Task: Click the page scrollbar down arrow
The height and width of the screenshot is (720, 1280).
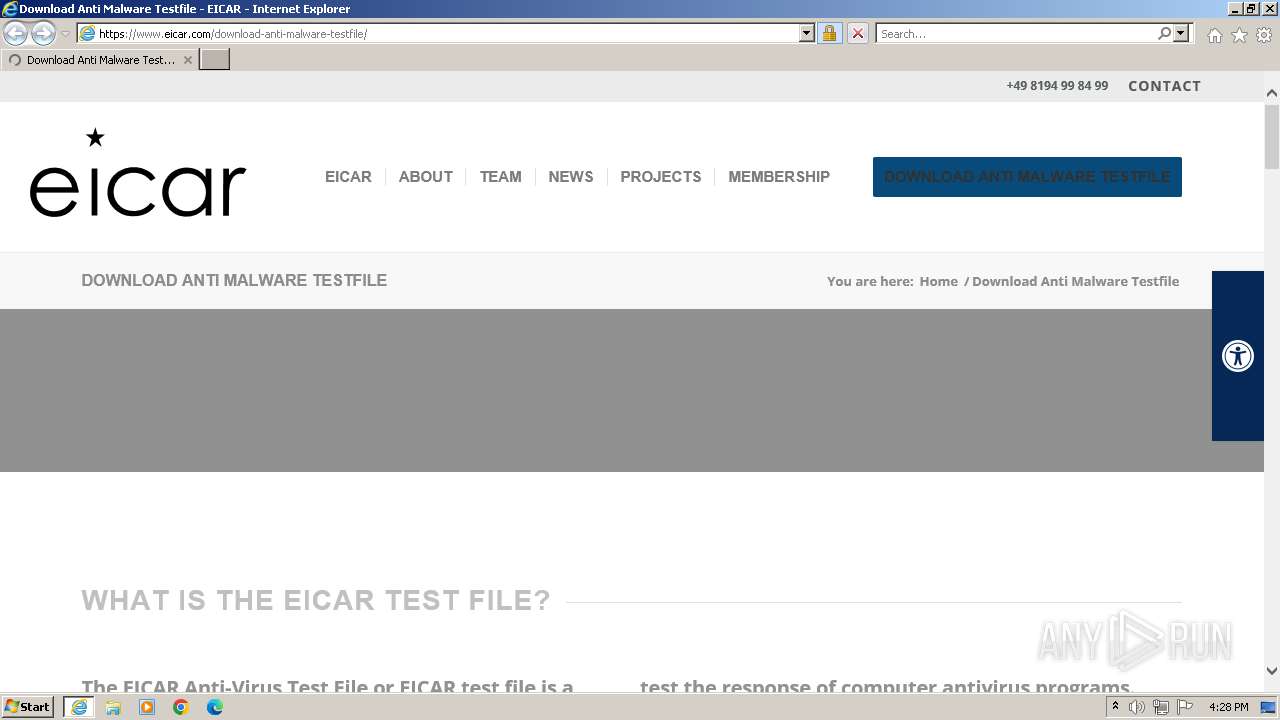Action: coord(1272,671)
